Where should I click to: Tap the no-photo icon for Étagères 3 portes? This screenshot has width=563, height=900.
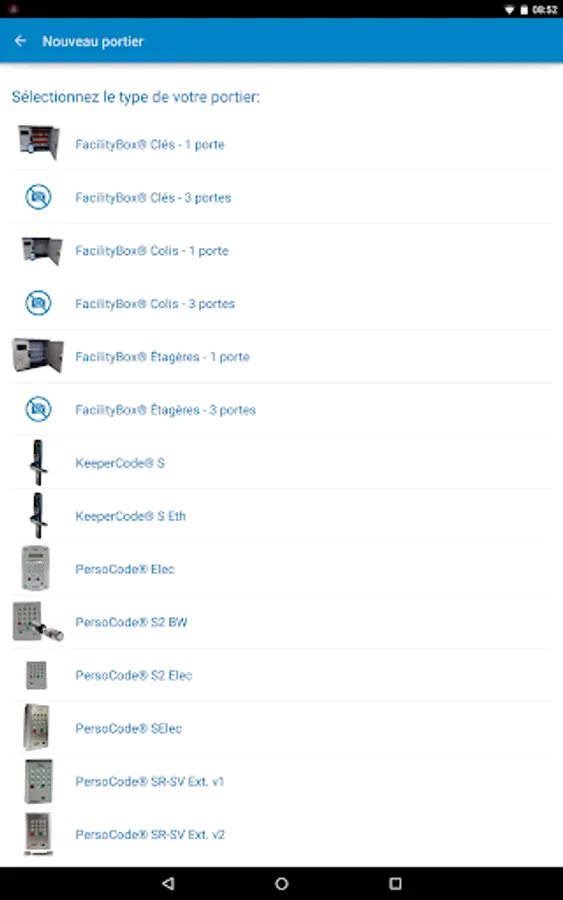point(38,409)
